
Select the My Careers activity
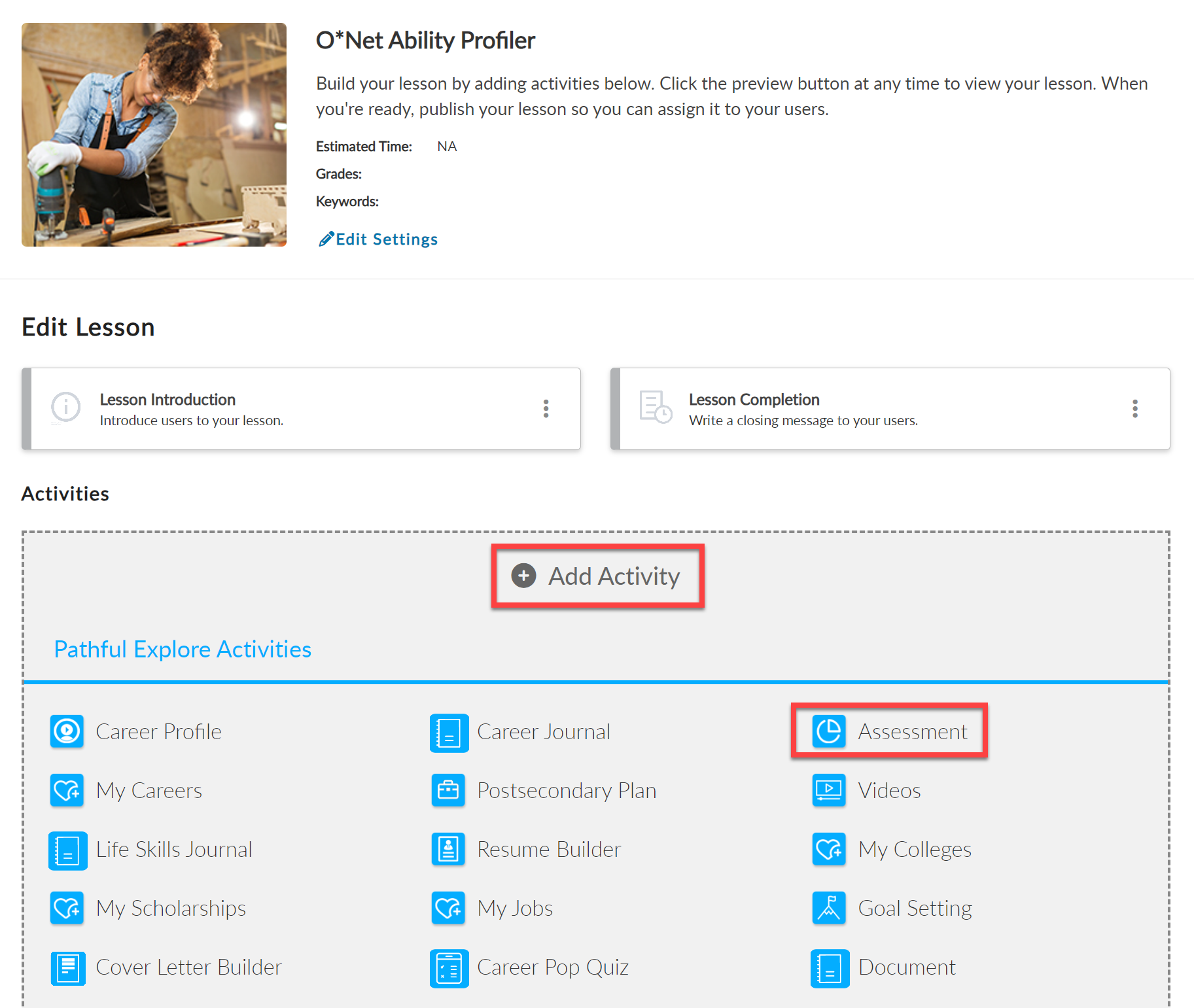click(x=149, y=790)
